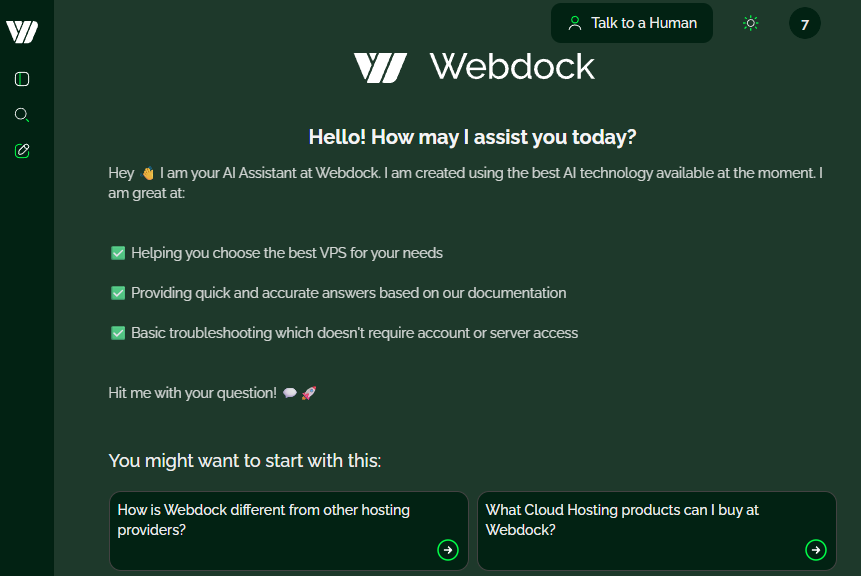This screenshot has width=861, height=576.
Task: Click the rocket emoji after "Hit me" line
Action: [x=309, y=393]
